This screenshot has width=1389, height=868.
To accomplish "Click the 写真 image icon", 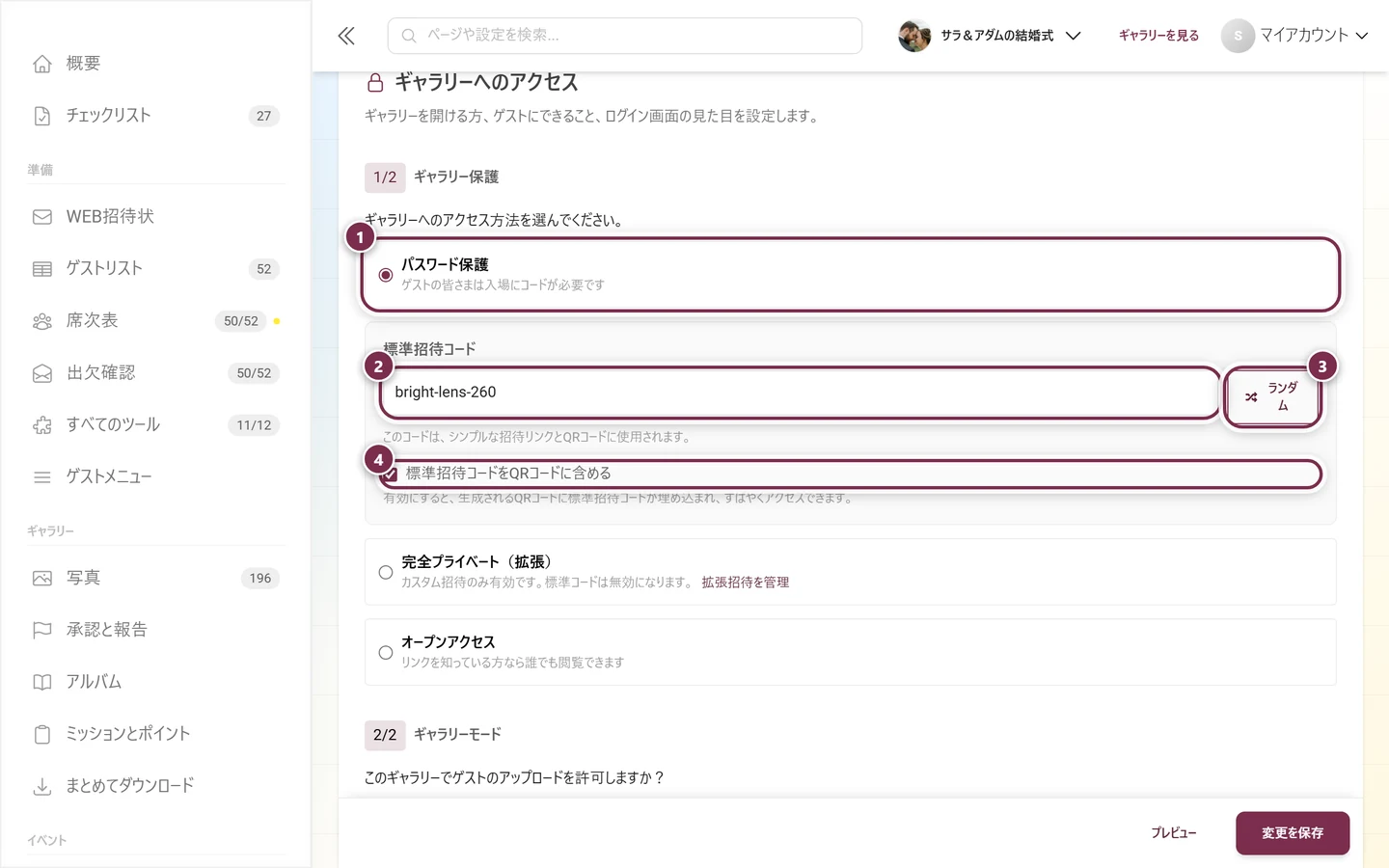I will [42, 579].
